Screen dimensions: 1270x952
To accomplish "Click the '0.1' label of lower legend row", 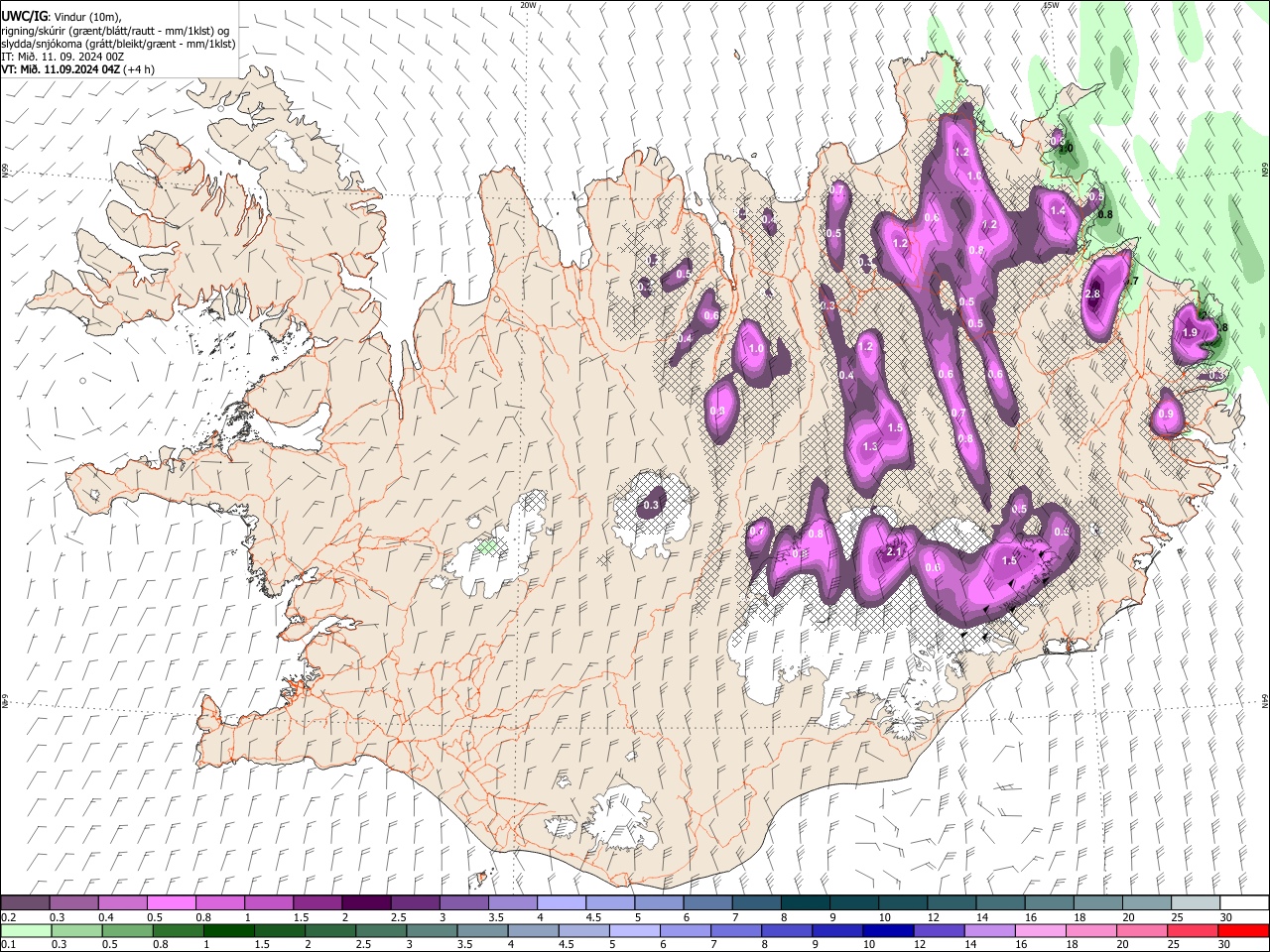I will click(x=8, y=944).
